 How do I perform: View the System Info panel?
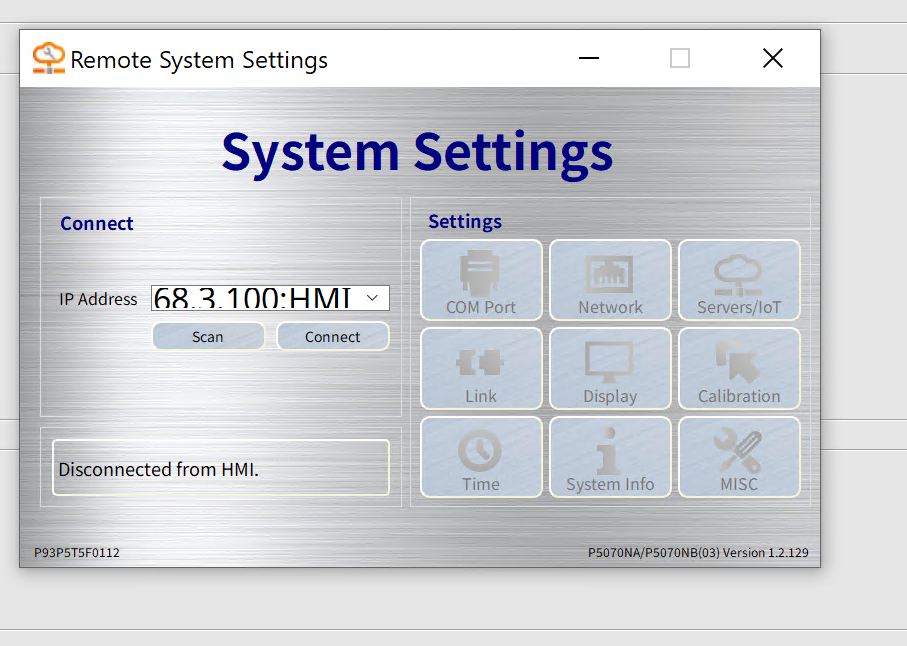[x=610, y=457]
